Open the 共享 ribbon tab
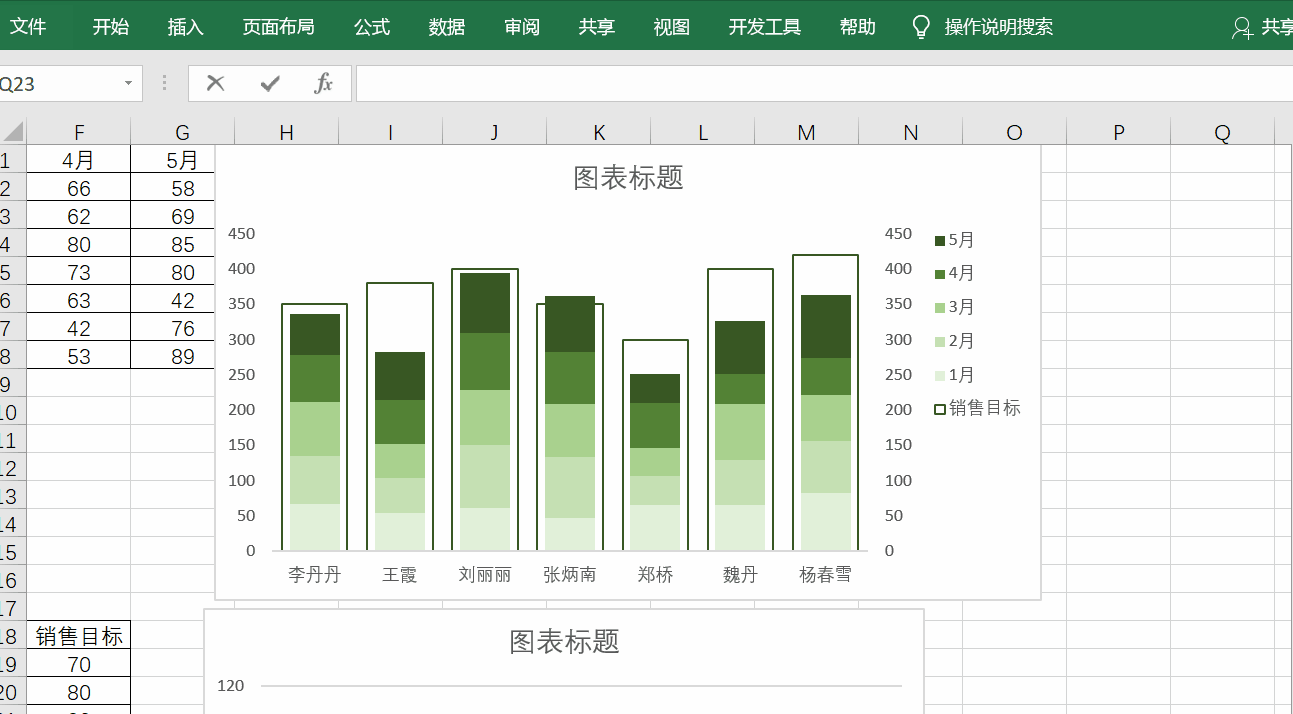 (597, 27)
